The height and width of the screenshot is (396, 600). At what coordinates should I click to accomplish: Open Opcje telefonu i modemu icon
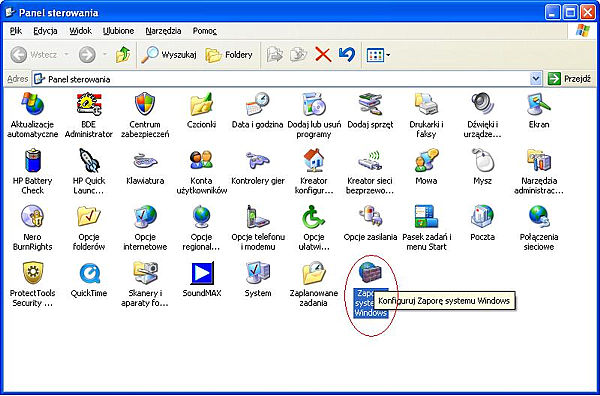click(258, 217)
